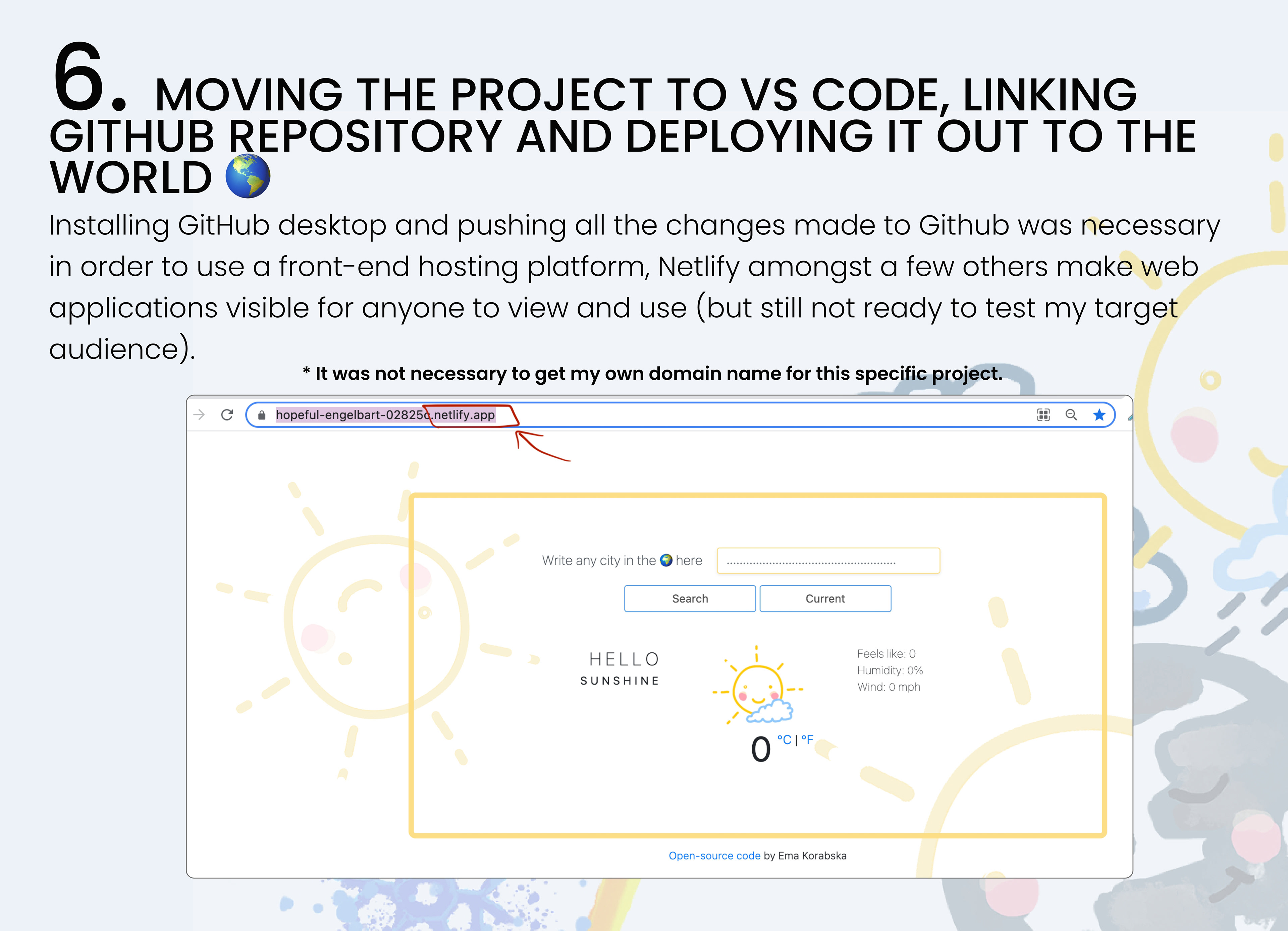Toggle the blue bookmark star

coord(1099,415)
